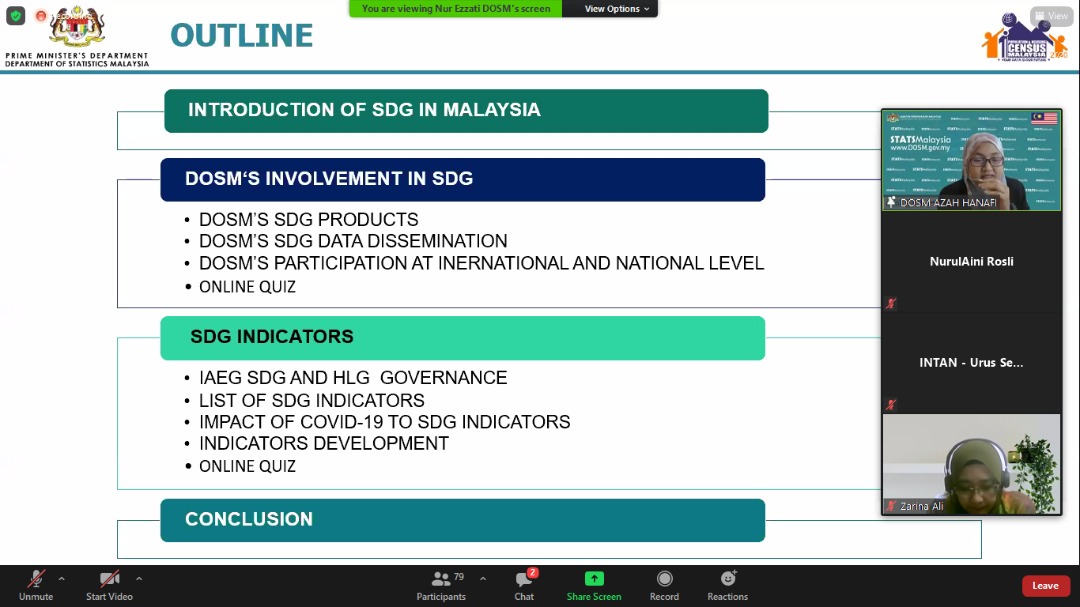The height and width of the screenshot is (607, 1080).
Task: Click the green encryption shield icon
Action: pyautogui.click(x=15, y=16)
